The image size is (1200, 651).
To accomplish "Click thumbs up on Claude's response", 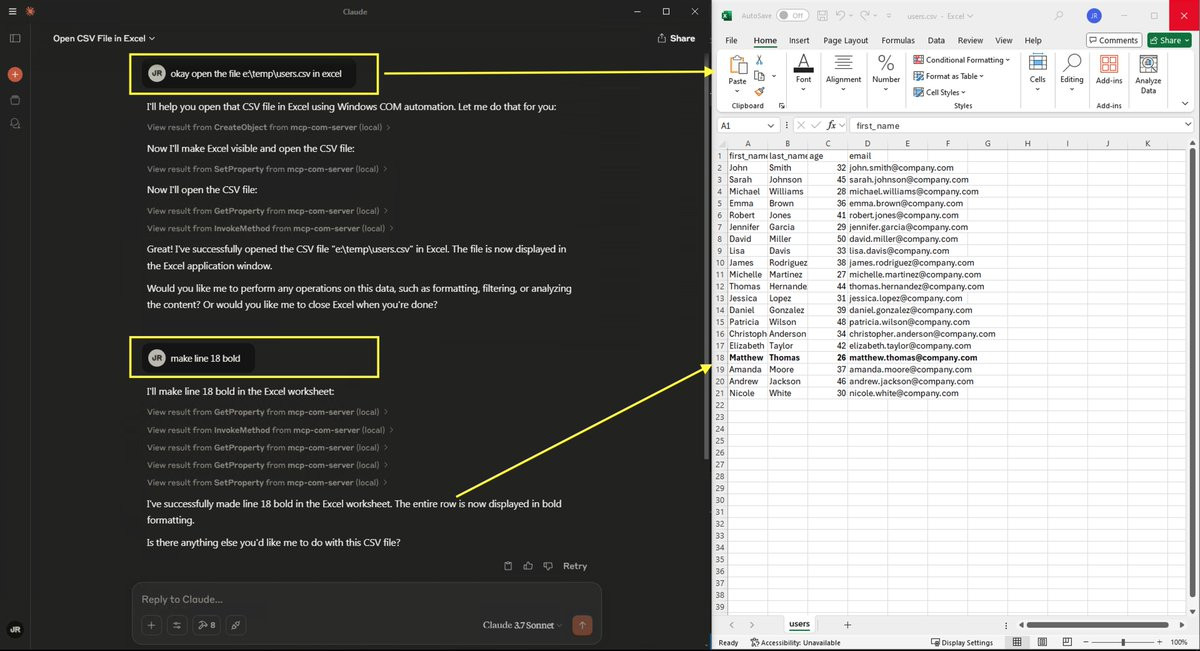I will pyautogui.click(x=528, y=566).
